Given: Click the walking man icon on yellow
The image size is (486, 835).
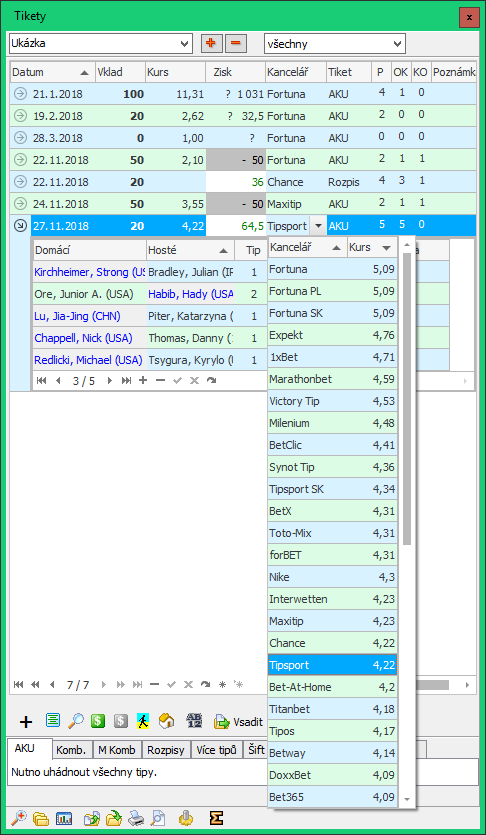Looking at the screenshot, I should (x=143, y=722).
